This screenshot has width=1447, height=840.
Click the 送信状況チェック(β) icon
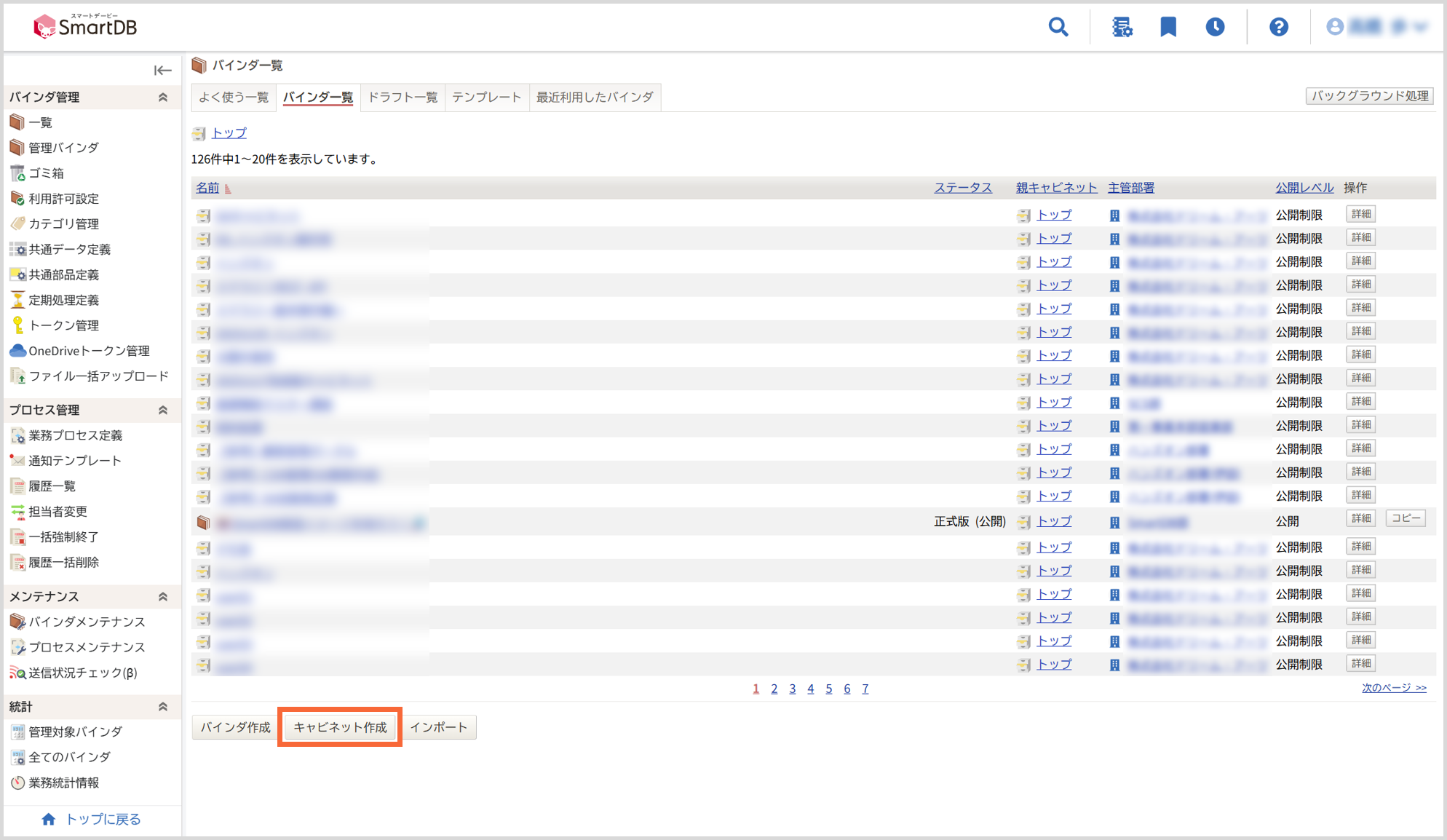coord(17,673)
